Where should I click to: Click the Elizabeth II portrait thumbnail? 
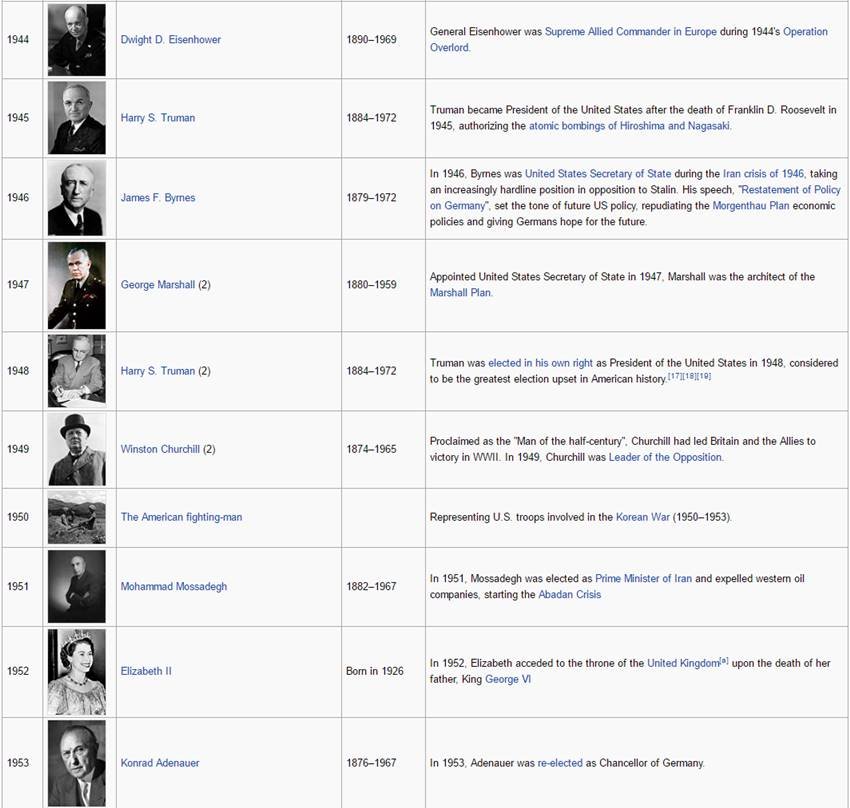76,671
